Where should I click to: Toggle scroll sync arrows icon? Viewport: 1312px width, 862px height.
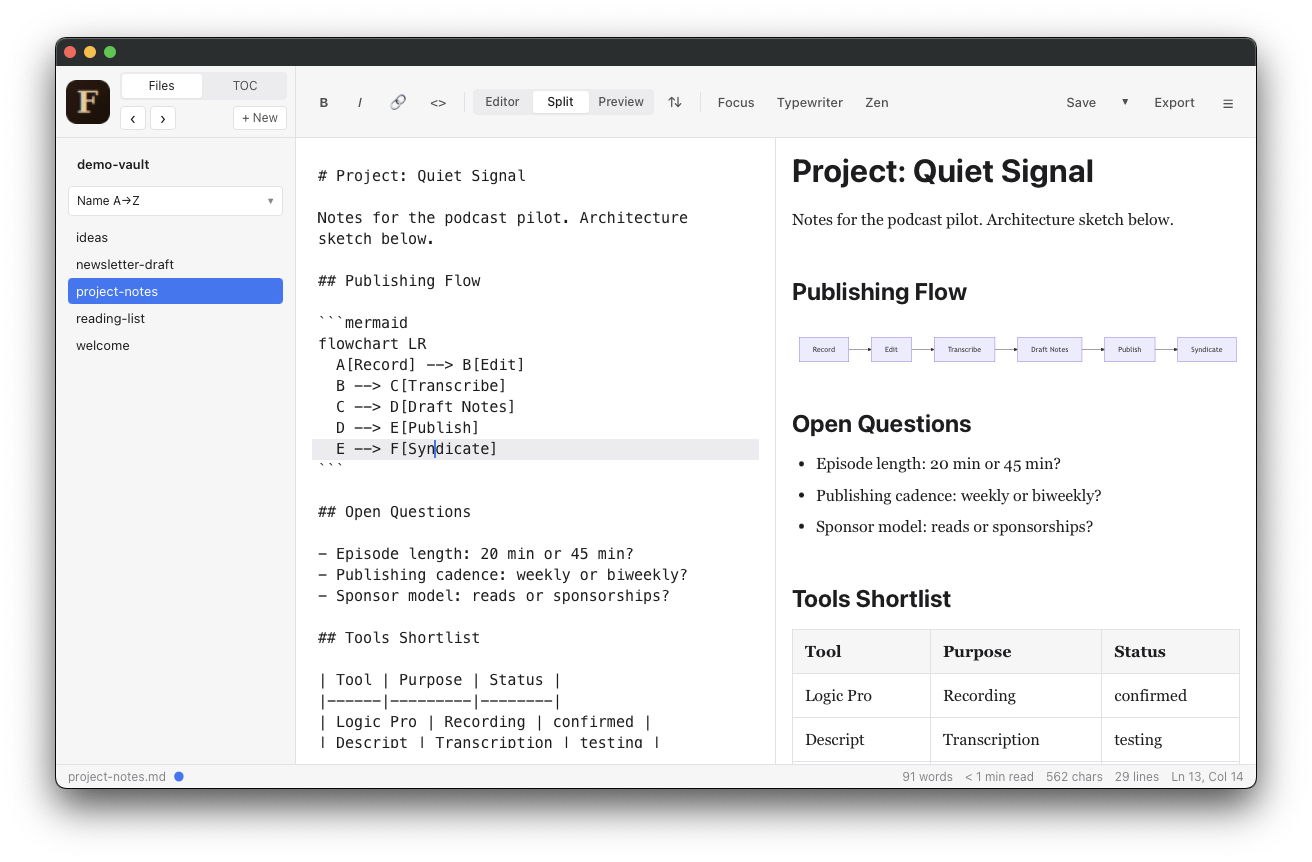(x=675, y=102)
